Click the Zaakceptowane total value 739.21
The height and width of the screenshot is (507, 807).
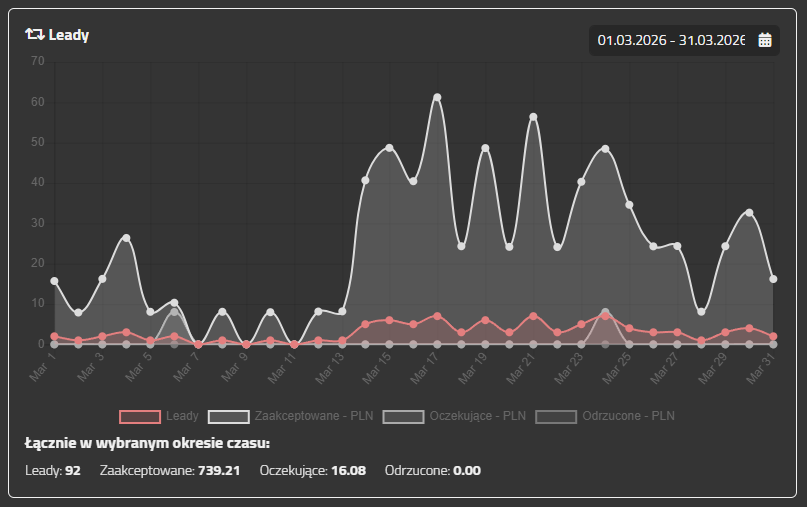click(x=216, y=470)
